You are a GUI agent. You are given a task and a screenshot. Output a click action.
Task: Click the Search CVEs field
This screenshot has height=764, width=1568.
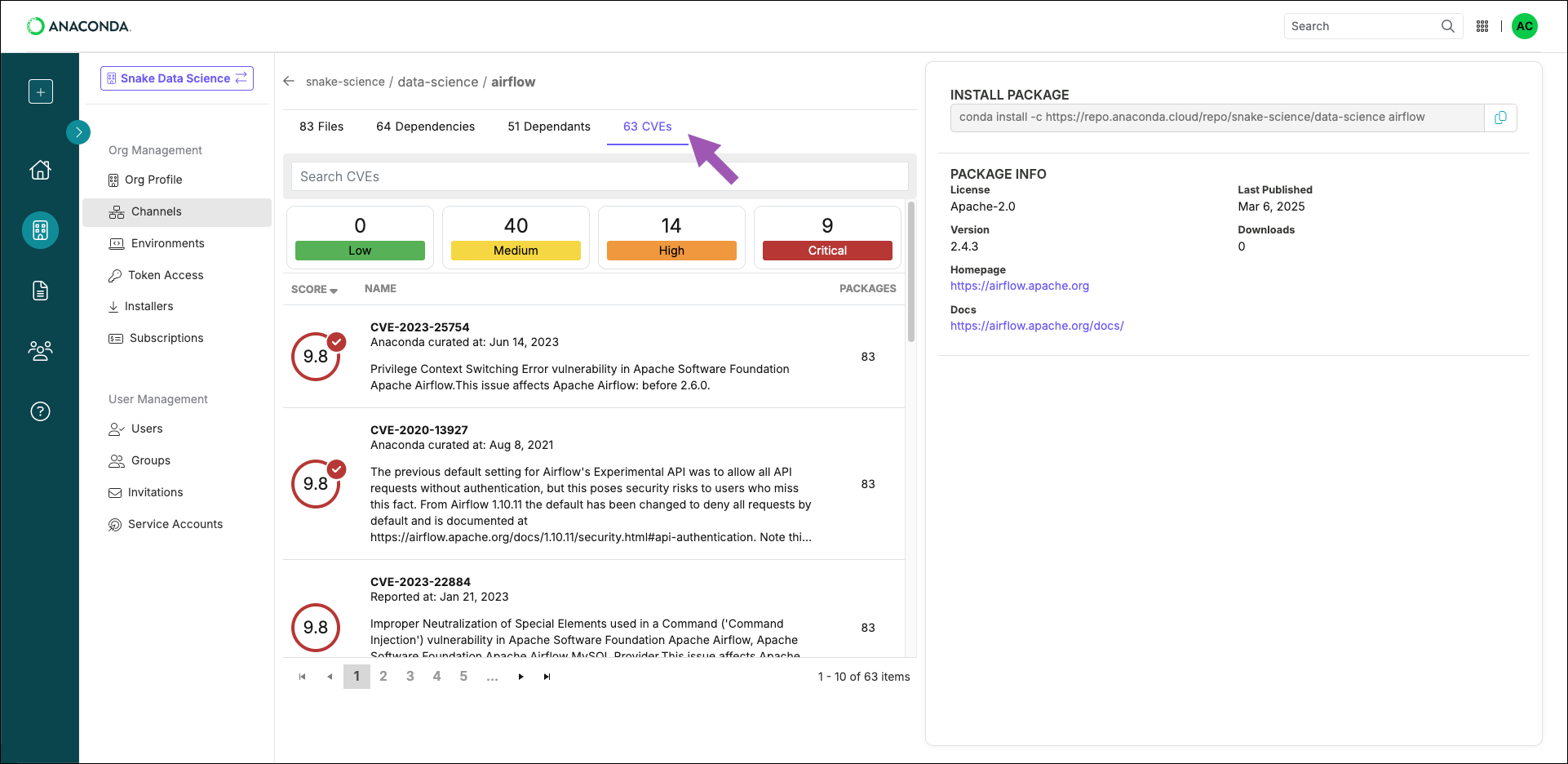point(600,176)
